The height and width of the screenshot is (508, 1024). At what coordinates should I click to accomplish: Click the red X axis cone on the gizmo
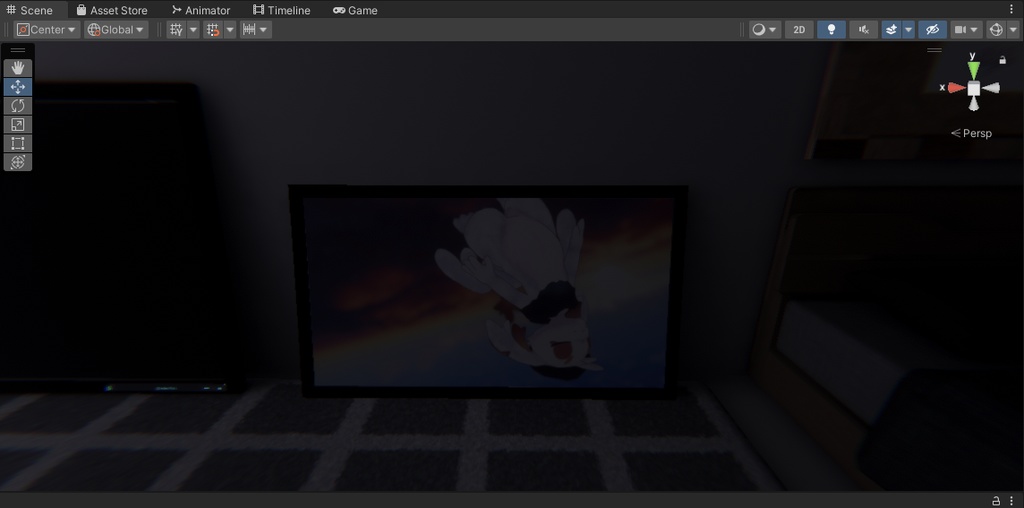pyautogui.click(x=957, y=87)
